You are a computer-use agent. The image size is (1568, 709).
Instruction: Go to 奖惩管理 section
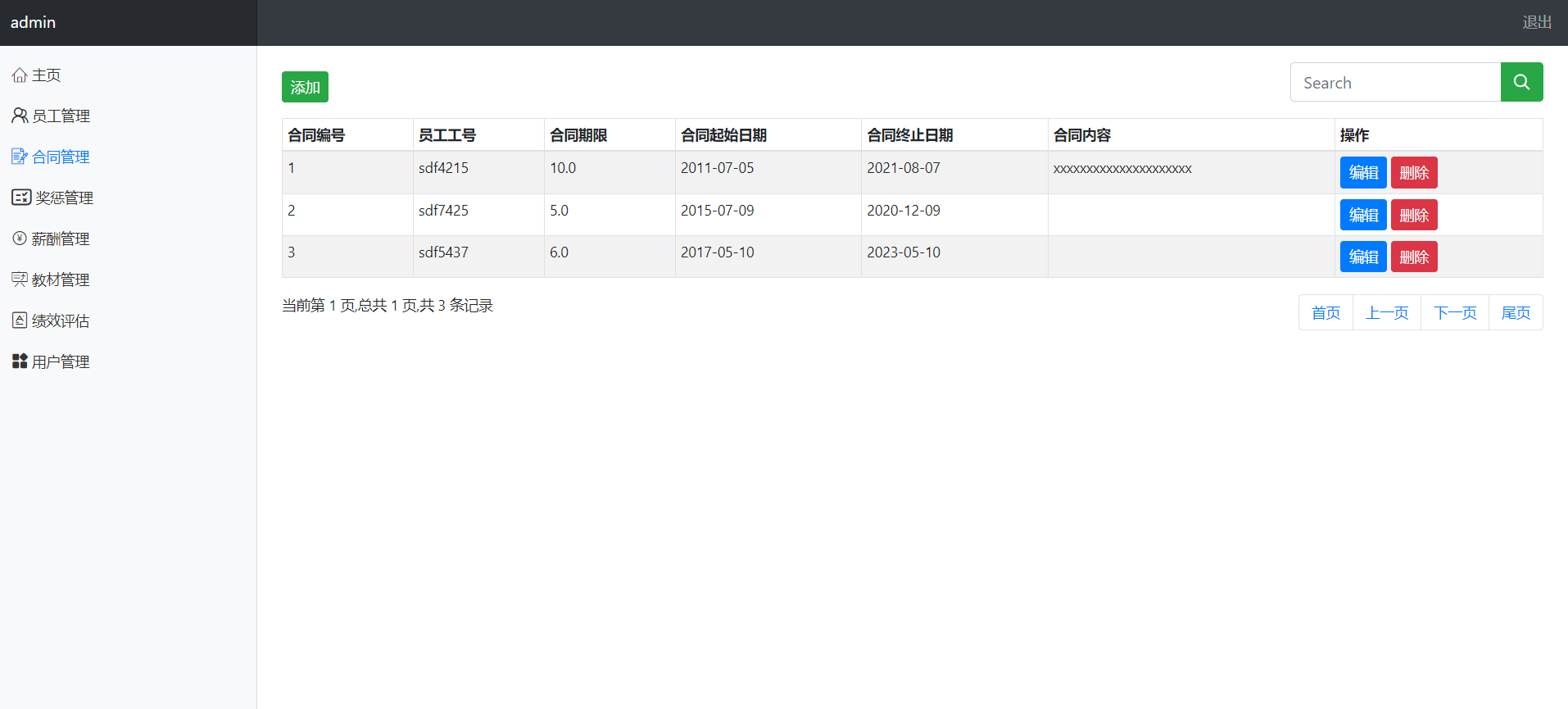point(64,198)
